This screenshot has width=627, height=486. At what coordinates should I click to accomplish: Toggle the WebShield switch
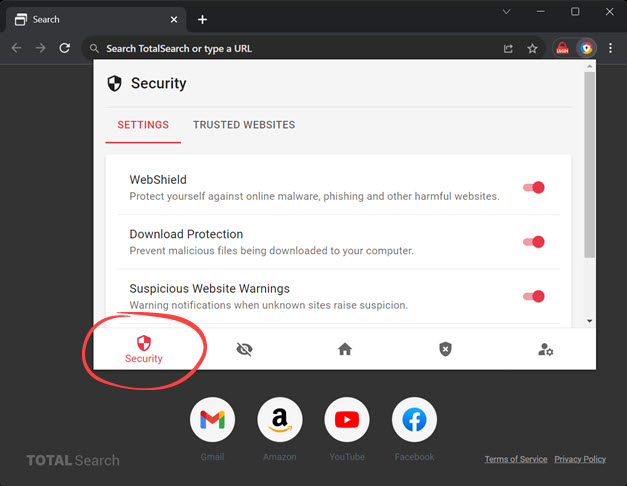(534, 187)
